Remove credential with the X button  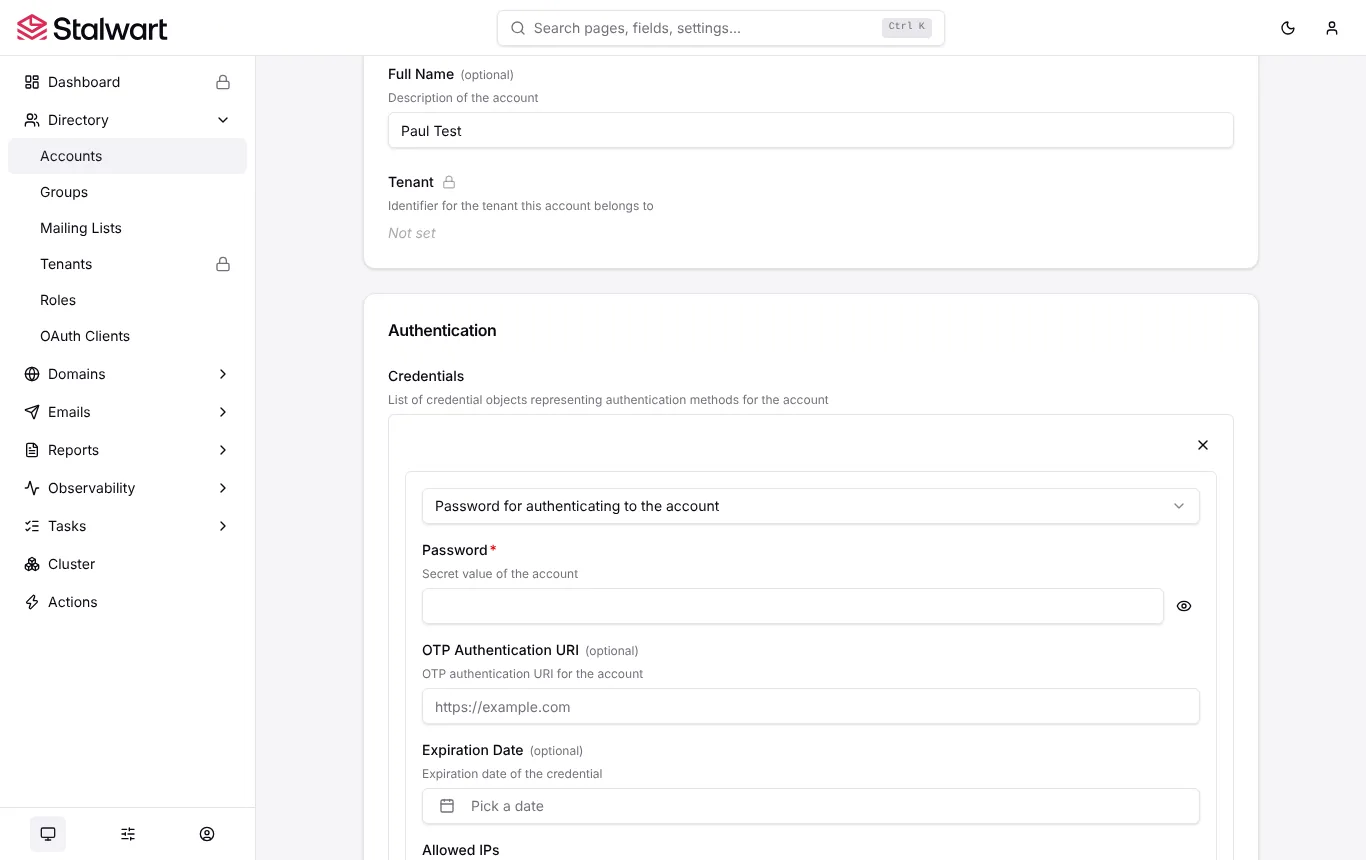click(x=1203, y=445)
